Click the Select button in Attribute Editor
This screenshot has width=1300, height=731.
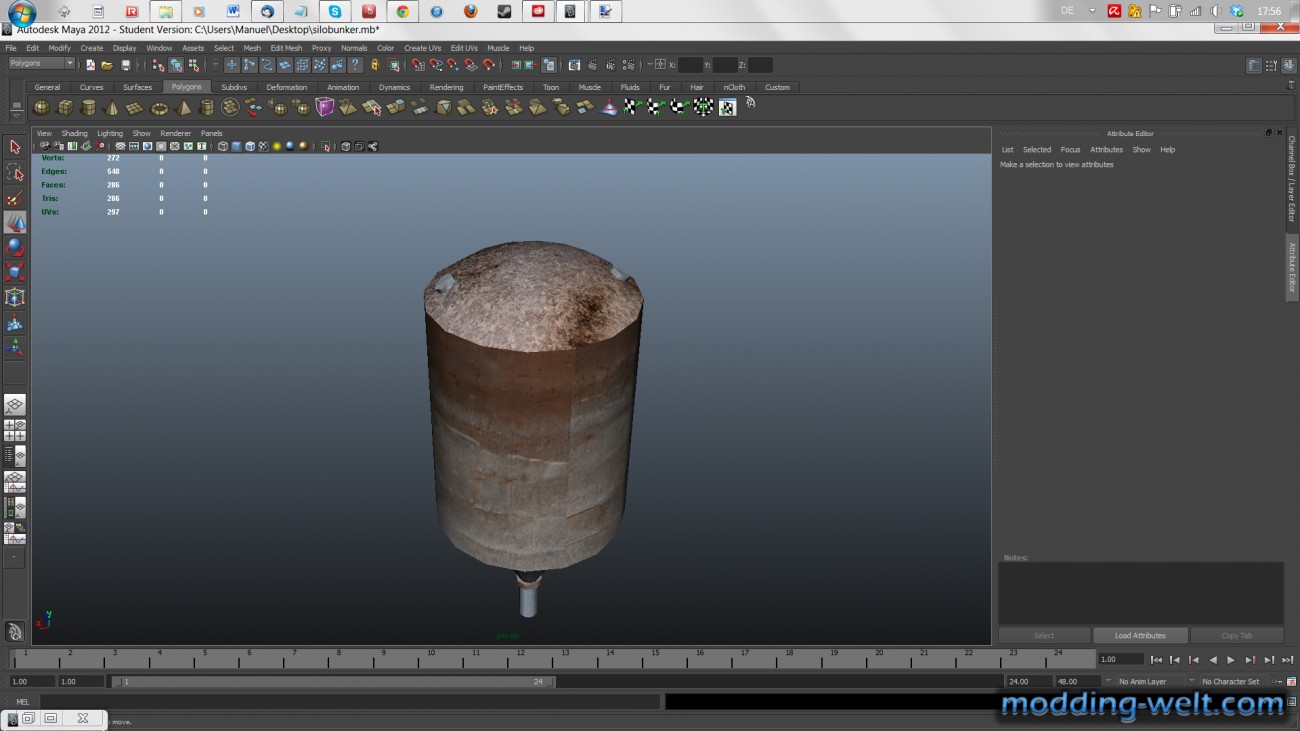tap(1044, 636)
